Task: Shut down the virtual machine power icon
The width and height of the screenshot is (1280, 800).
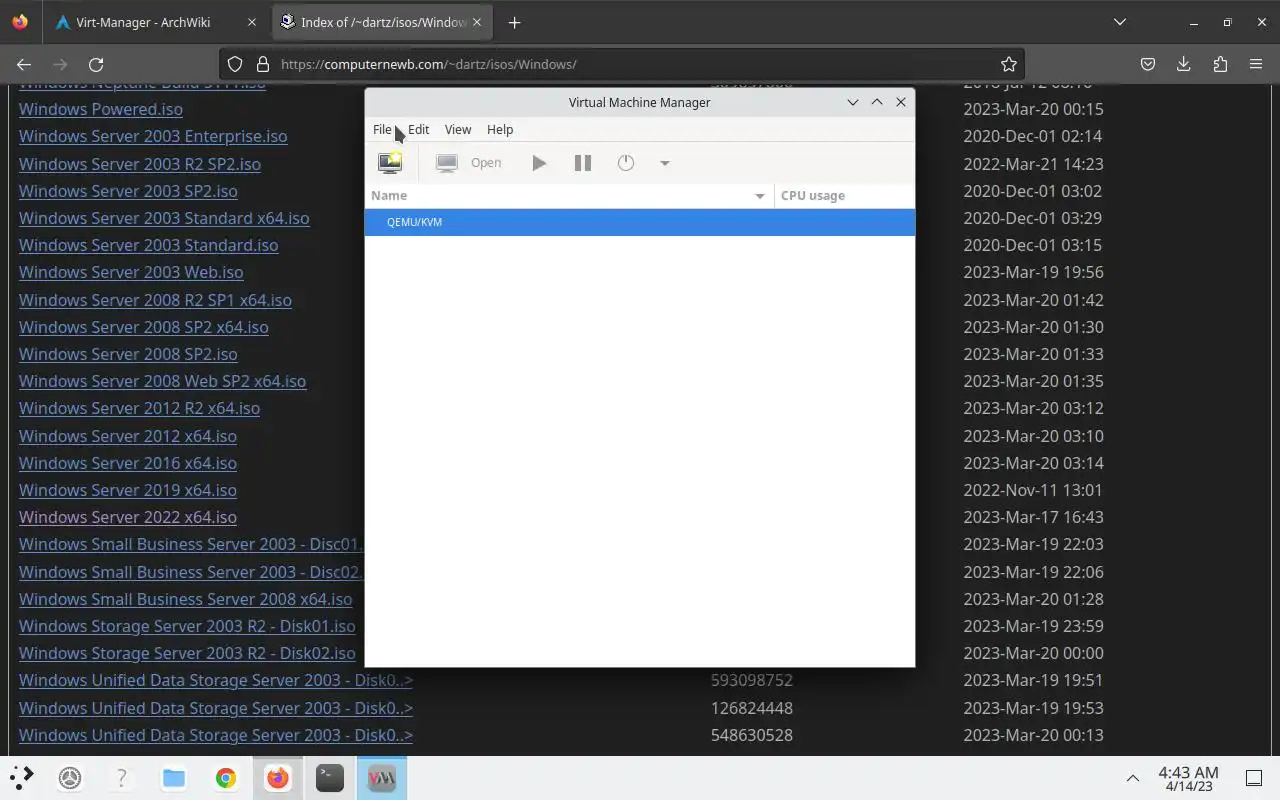Action: click(x=626, y=163)
